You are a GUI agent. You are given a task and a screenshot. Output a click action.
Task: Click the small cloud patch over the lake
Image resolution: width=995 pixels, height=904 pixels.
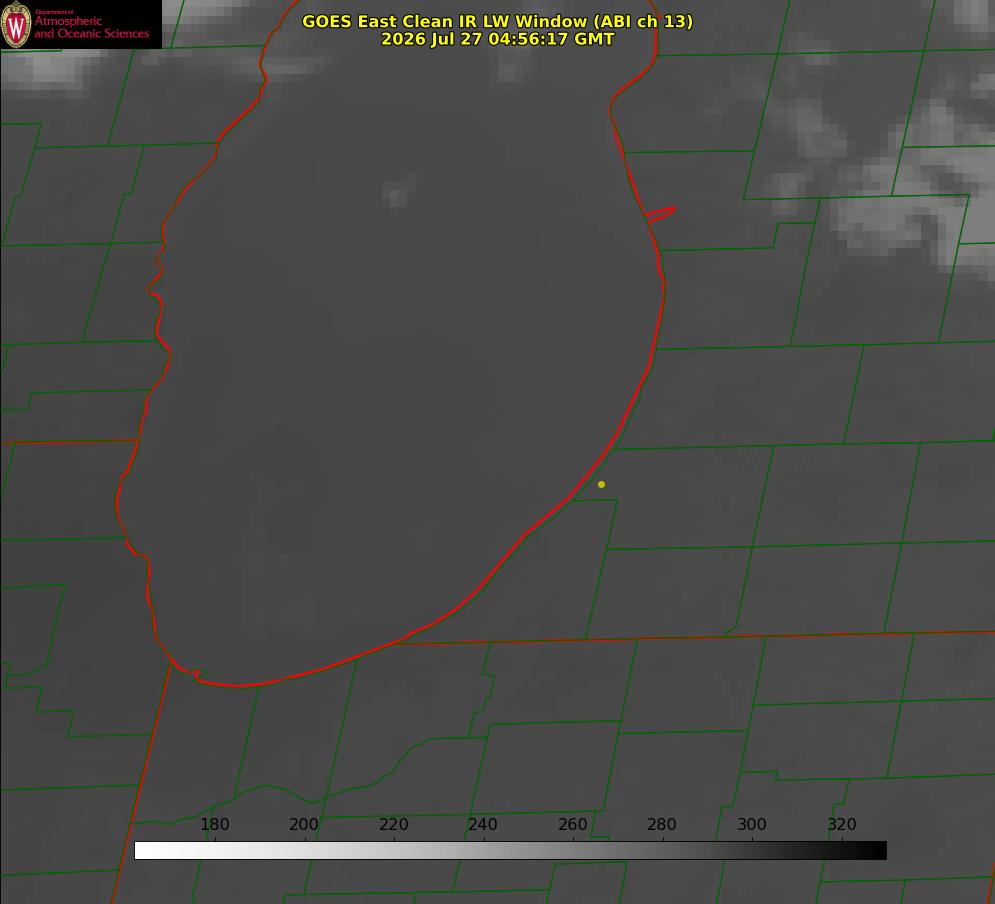click(397, 192)
